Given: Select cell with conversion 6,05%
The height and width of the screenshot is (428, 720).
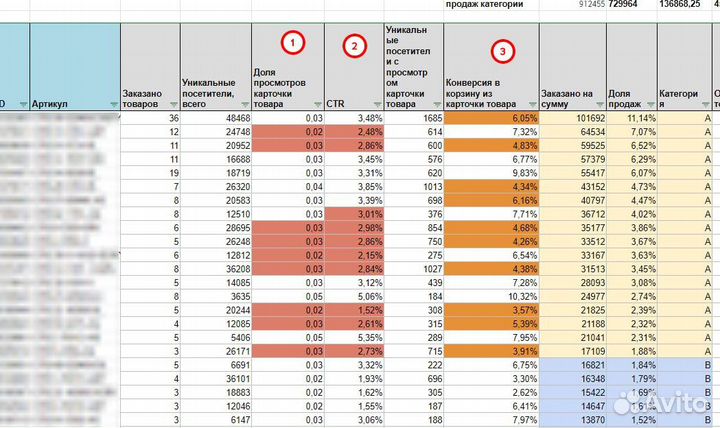Looking at the screenshot, I should pos(491,118).
